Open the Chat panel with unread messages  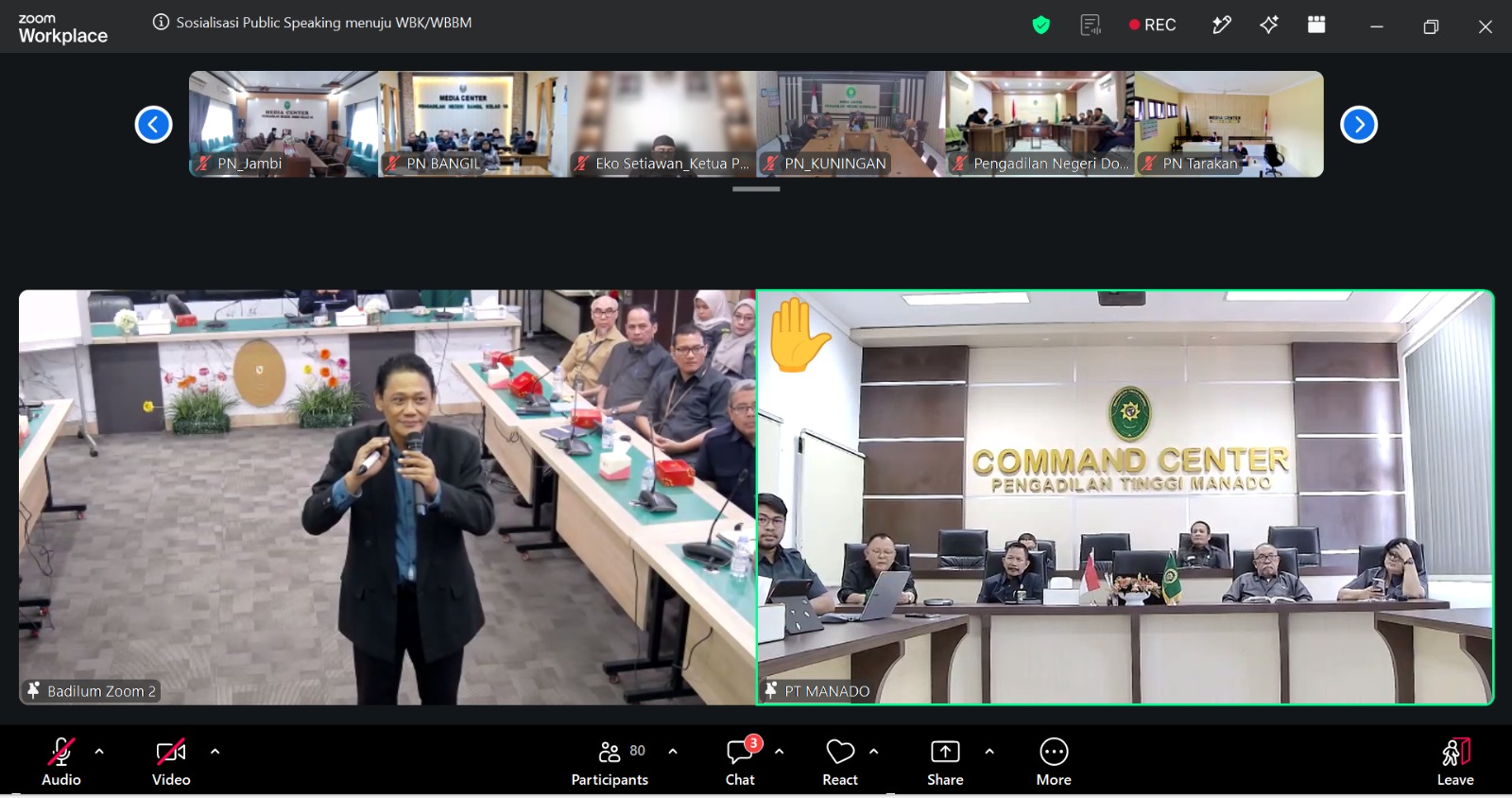tap(740, 762)
